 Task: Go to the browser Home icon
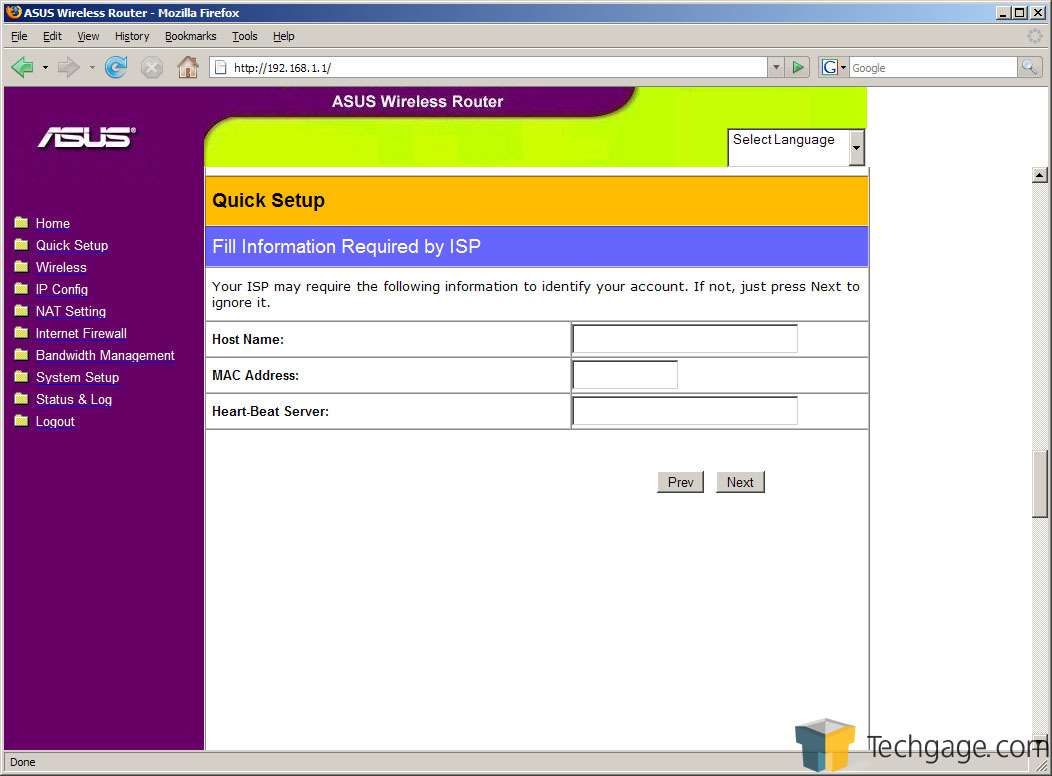tap(188, 67)
